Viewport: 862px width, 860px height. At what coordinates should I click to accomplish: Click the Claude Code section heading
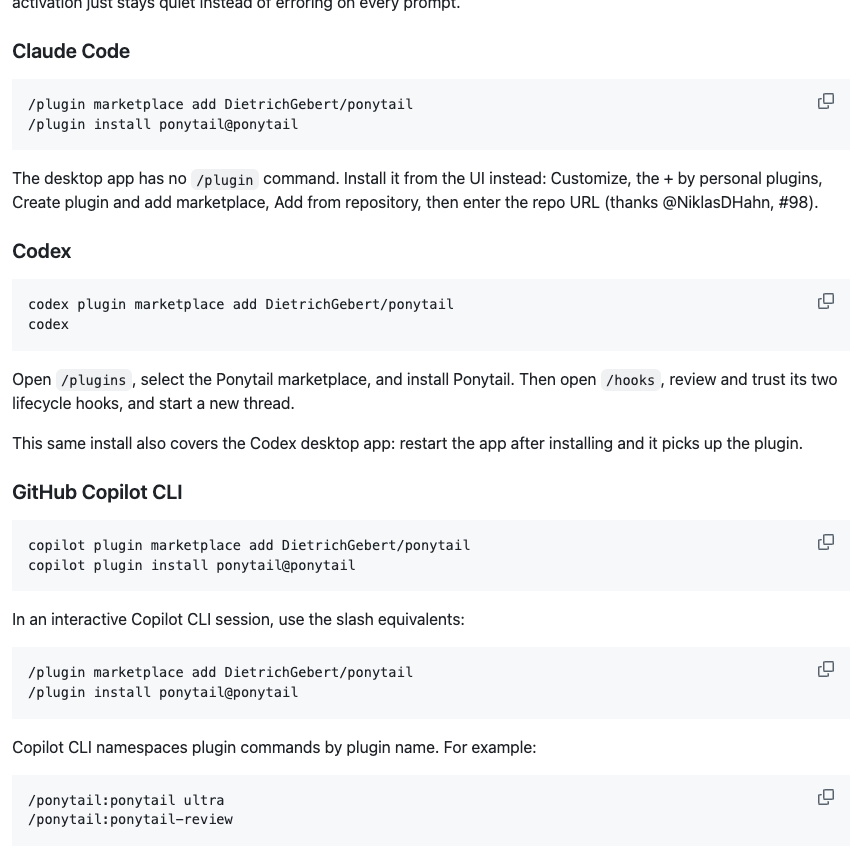[x=71, y=51]
